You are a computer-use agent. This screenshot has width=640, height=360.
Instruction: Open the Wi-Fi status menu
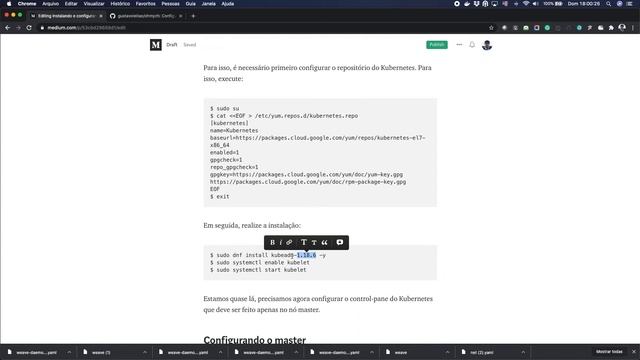pyautogui.click(x=526, y=4)
